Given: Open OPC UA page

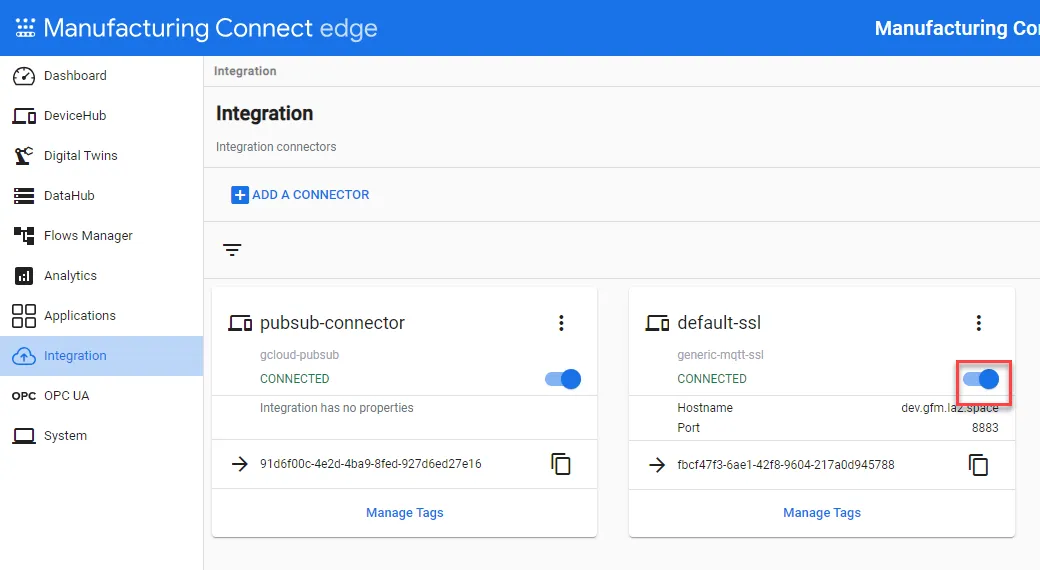Looking at the screenshot, I should pos(101,395).
